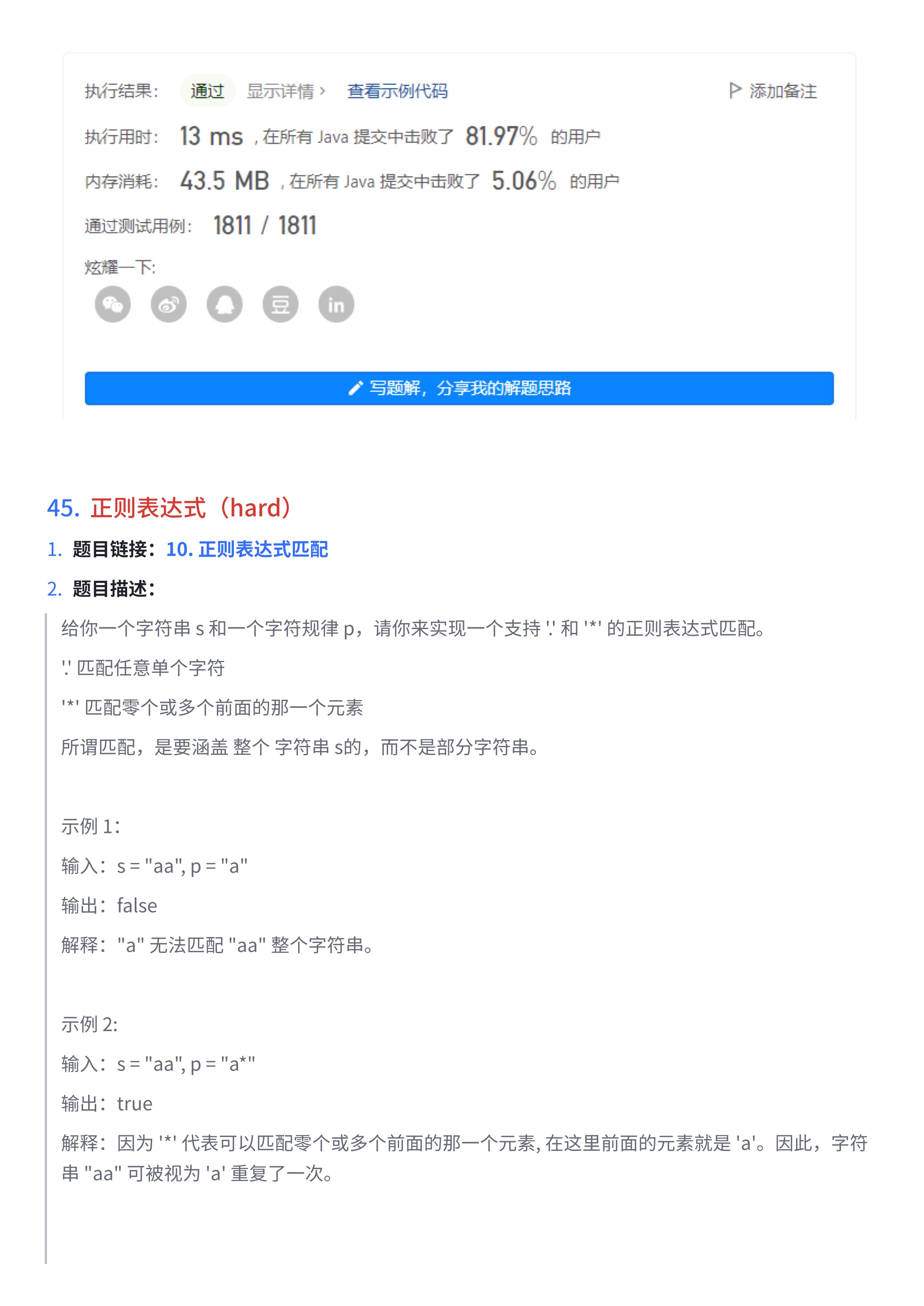Click 添加备注 text label
The width and height of the screenshot is (924, 1306).
click(783, 91)
